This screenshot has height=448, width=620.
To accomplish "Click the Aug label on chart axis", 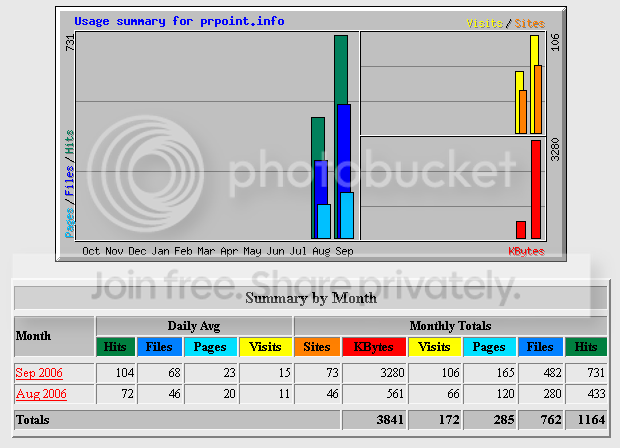I will tap(321, 251).
